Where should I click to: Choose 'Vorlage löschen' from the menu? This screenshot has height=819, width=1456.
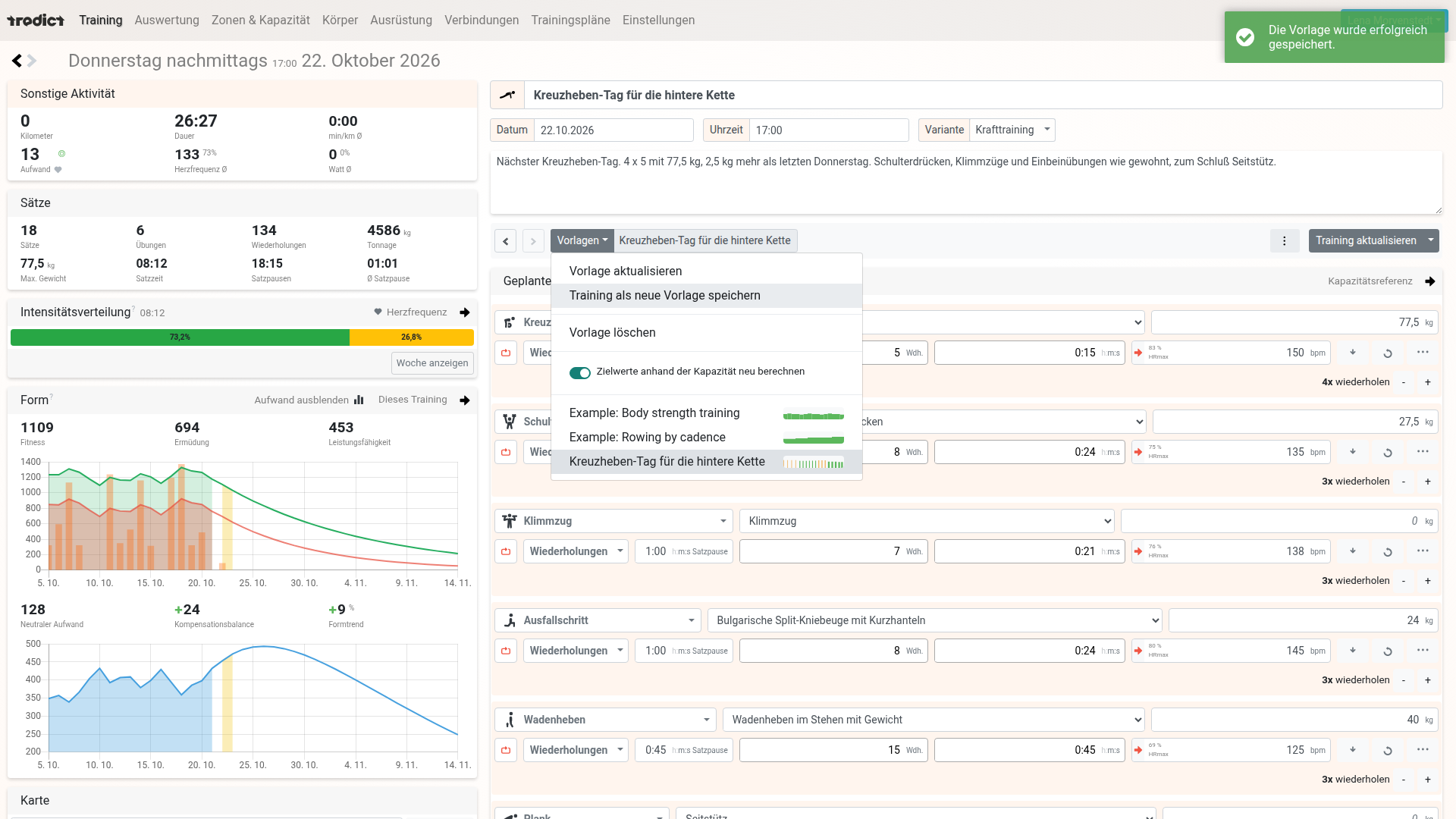(x=707, y=333)
